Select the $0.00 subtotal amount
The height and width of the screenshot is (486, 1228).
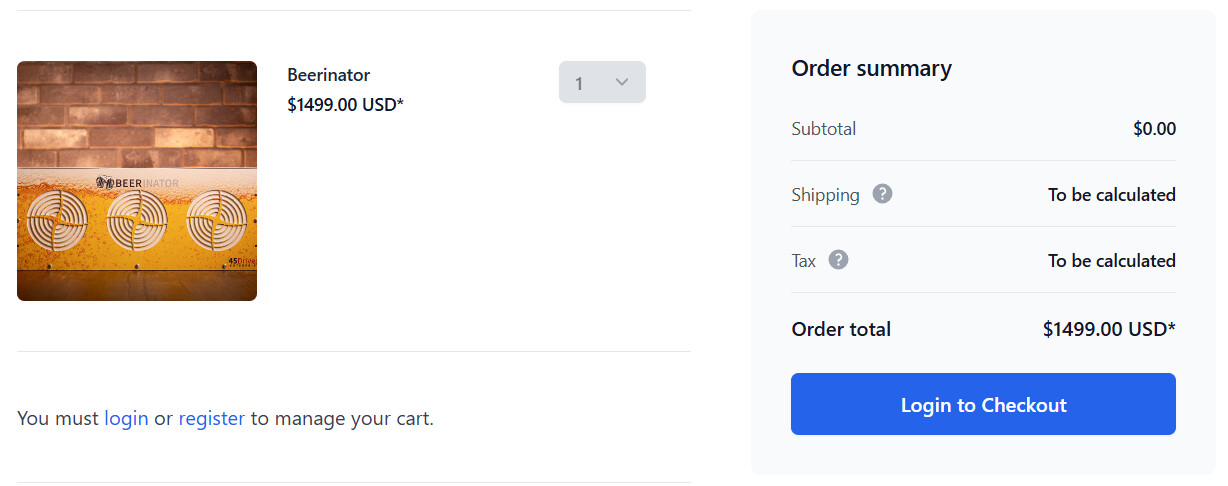coord(1154,129)
